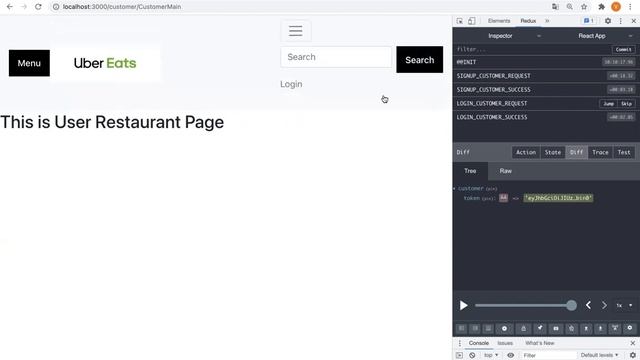Toggle Redux lock changes padlock

[x=523, y=328]
